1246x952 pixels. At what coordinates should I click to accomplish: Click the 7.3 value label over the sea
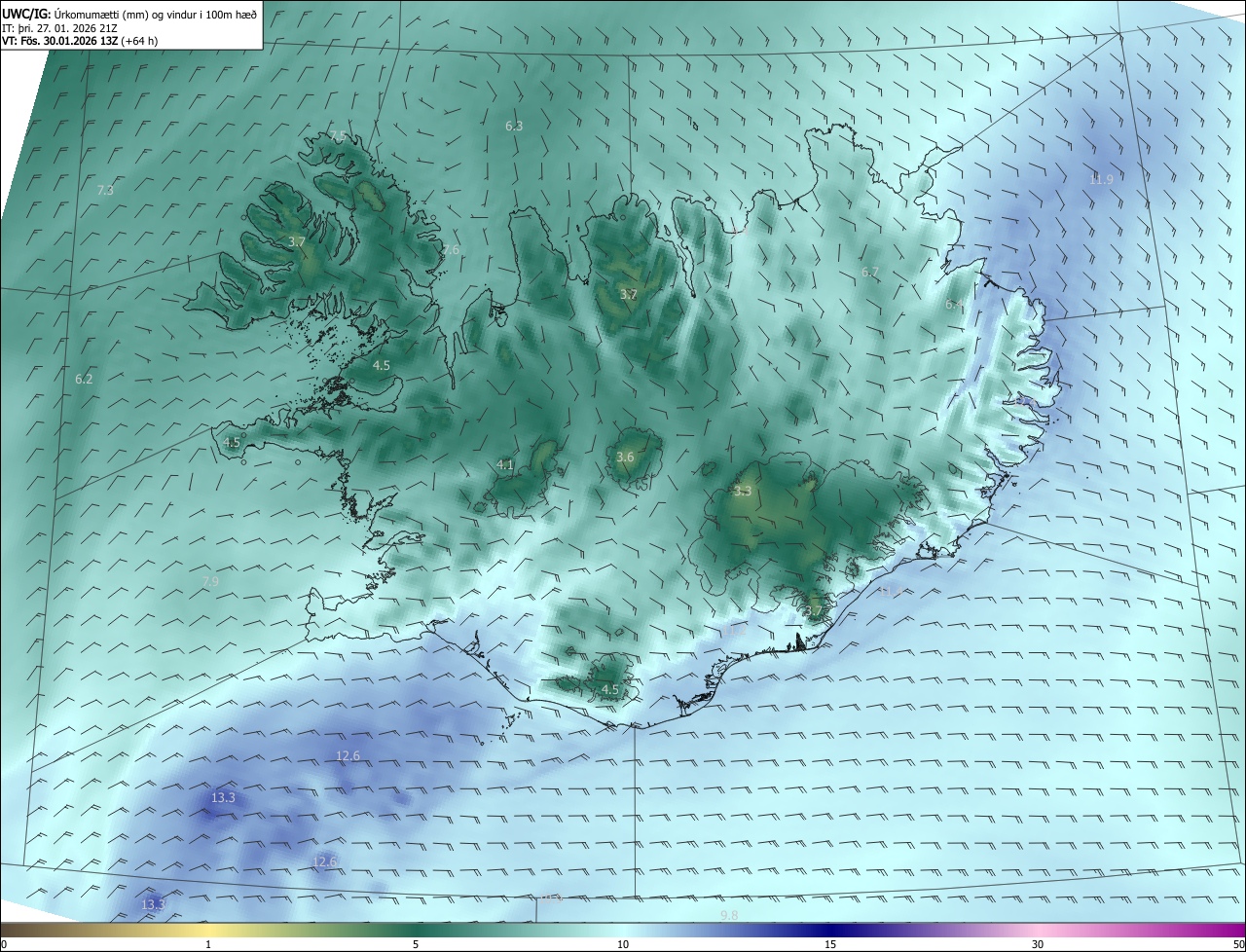(105, 191)
